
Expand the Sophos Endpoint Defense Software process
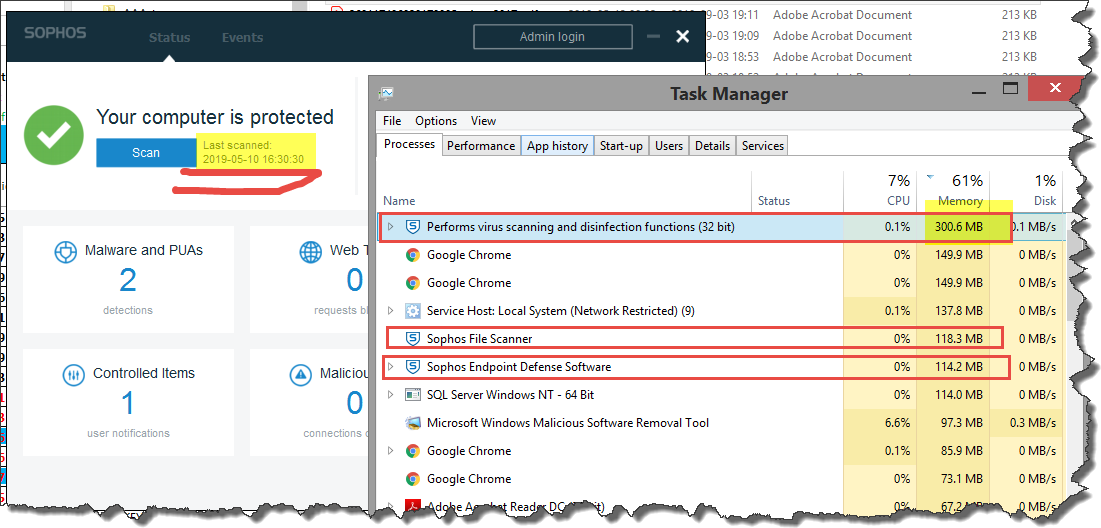click(391, 367)
